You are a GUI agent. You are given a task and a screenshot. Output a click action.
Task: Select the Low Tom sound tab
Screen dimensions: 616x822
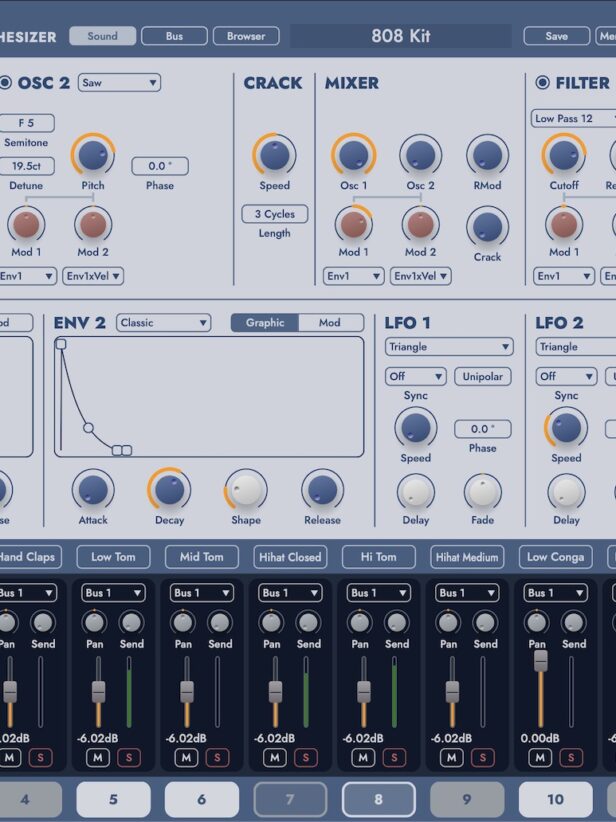[113, 557]
